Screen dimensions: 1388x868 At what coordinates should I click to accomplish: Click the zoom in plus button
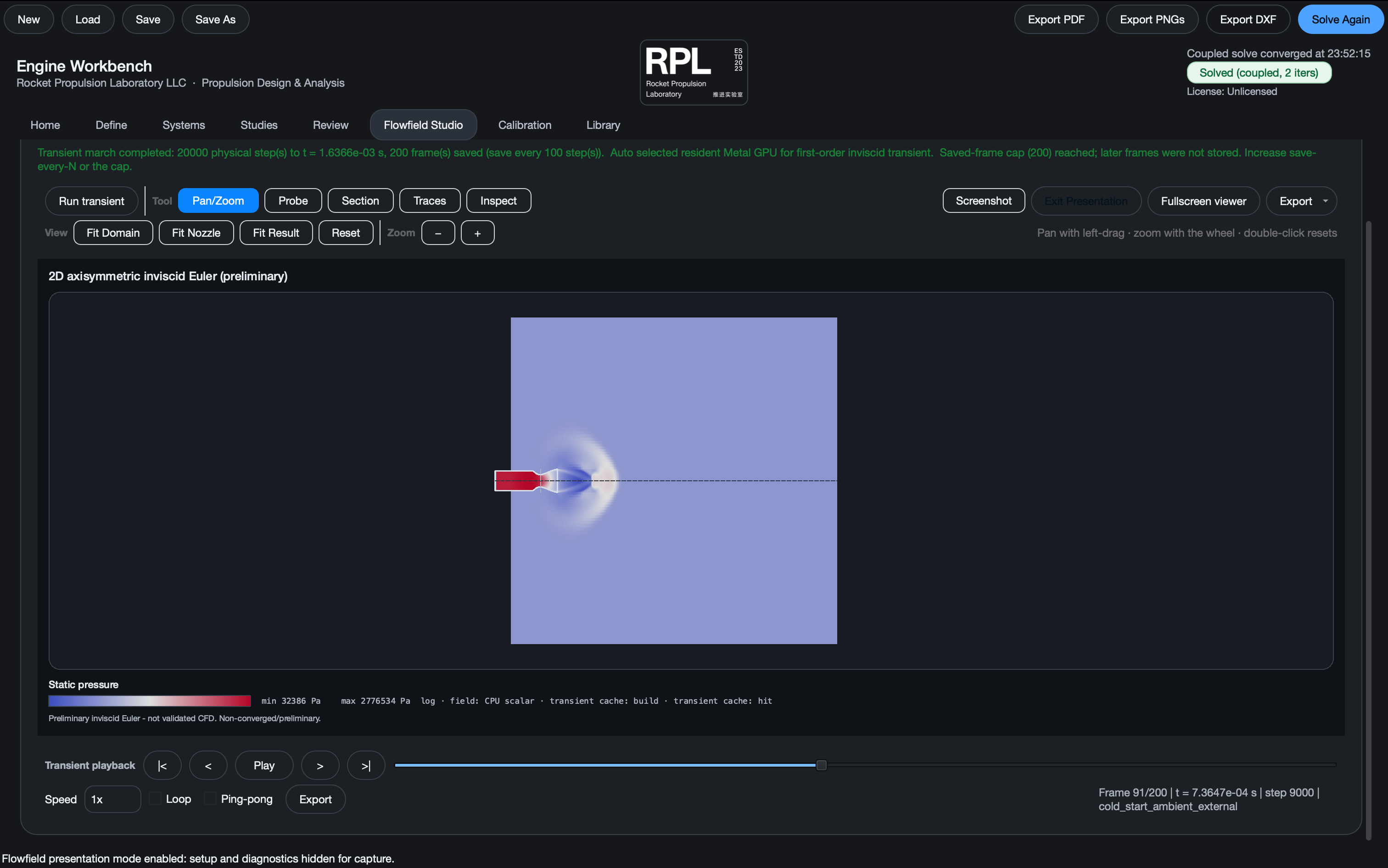pyautogui.click(x=477, y=233)
